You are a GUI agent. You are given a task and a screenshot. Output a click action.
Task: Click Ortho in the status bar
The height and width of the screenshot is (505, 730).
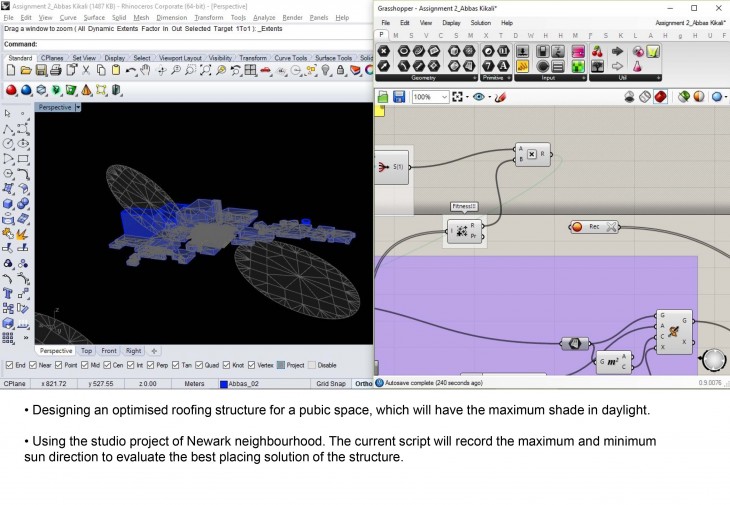363,383
